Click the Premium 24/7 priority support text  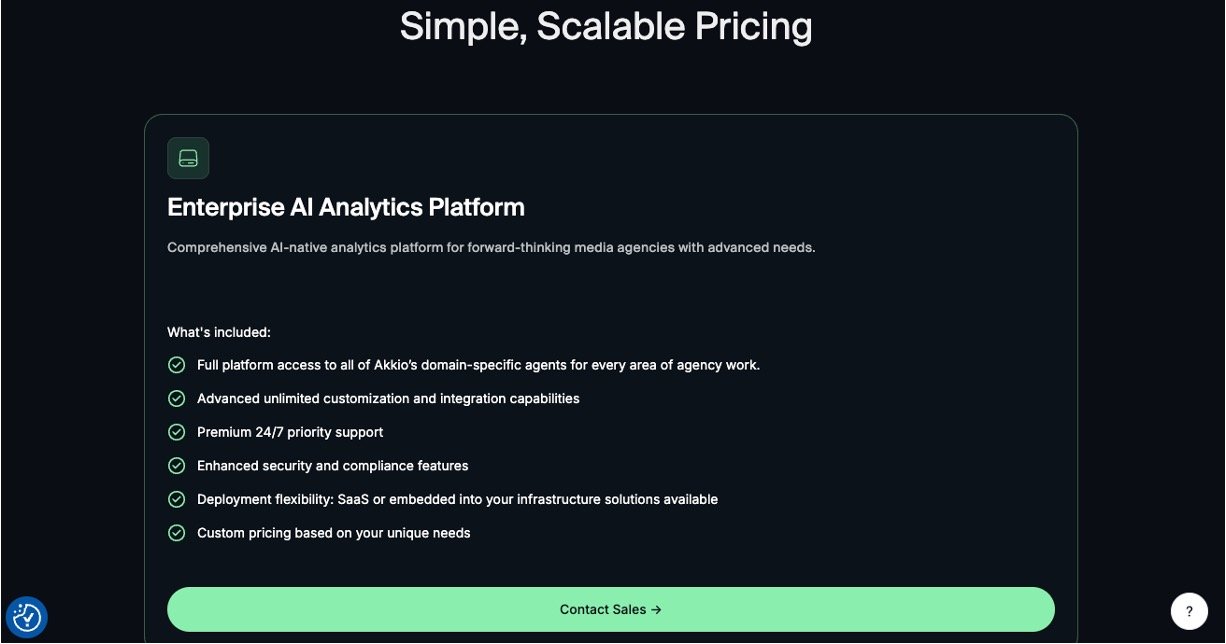[x=290, y=432]
